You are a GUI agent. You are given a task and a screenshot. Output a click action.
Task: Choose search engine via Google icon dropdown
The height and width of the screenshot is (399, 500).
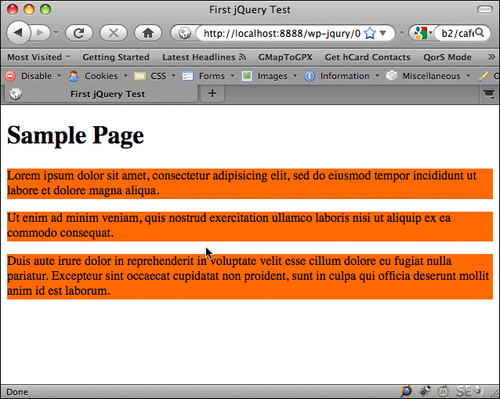423,33
